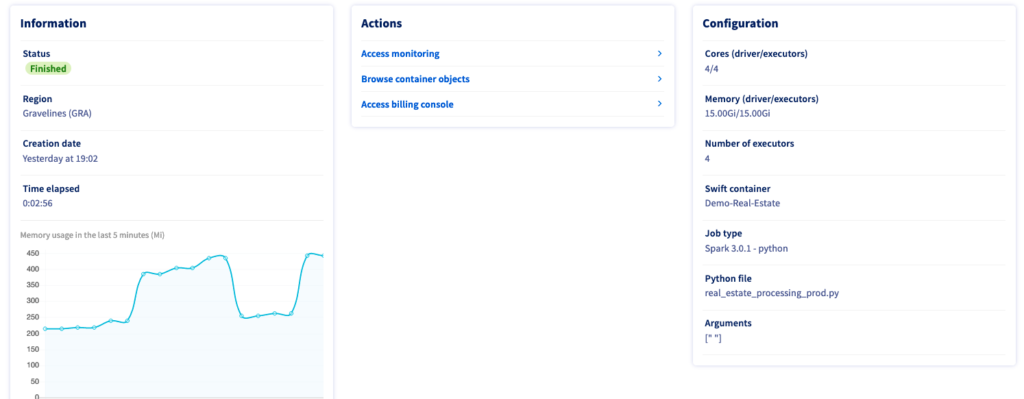Open the Access monitoring link

(400, 54)
